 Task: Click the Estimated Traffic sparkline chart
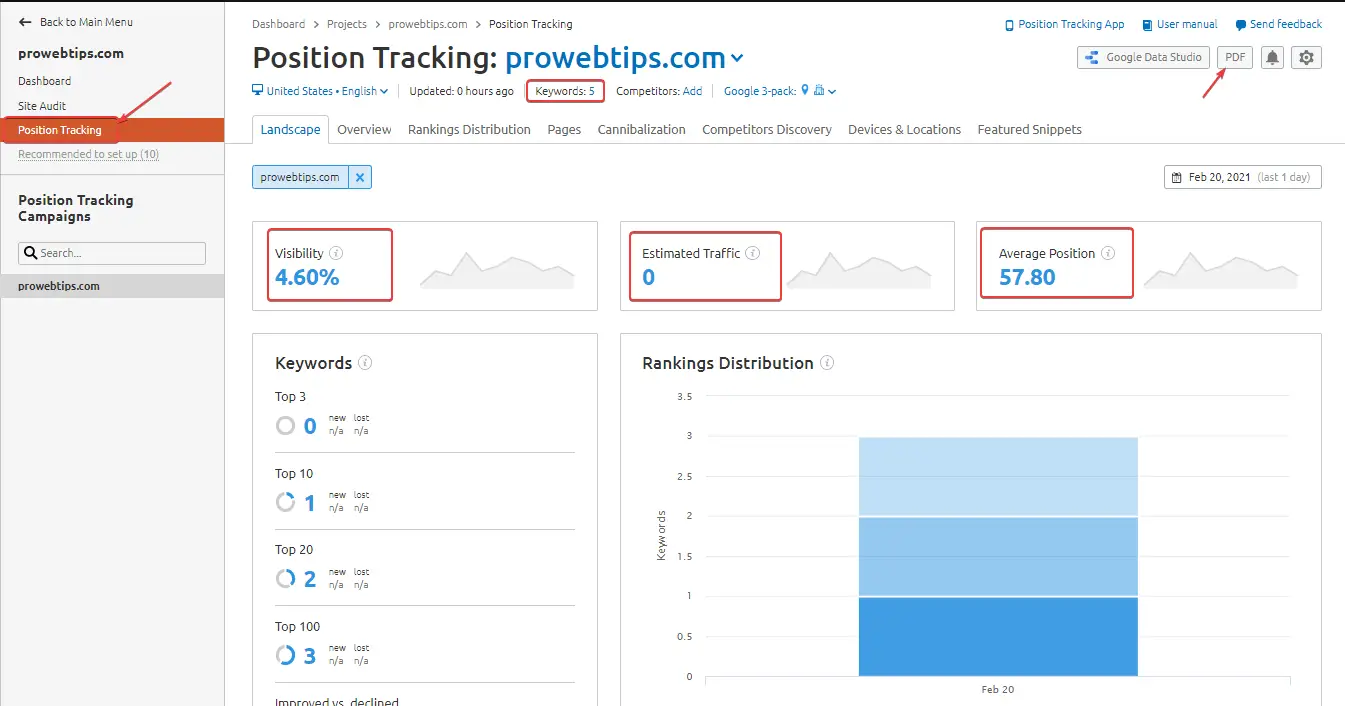coord(859,270)
